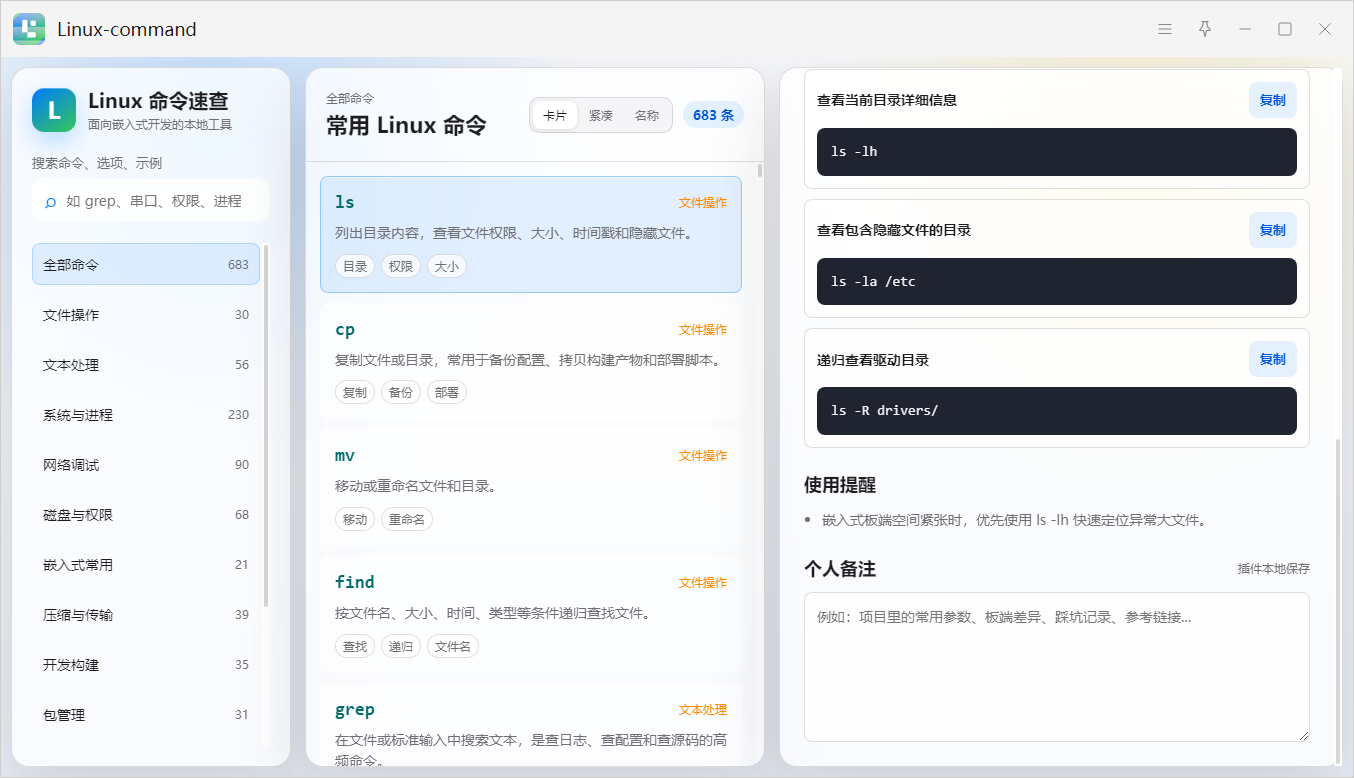Switch to 紧凑 view mode
The width and height of the screenshot is (1354, 778).
(x=601, y=115)
